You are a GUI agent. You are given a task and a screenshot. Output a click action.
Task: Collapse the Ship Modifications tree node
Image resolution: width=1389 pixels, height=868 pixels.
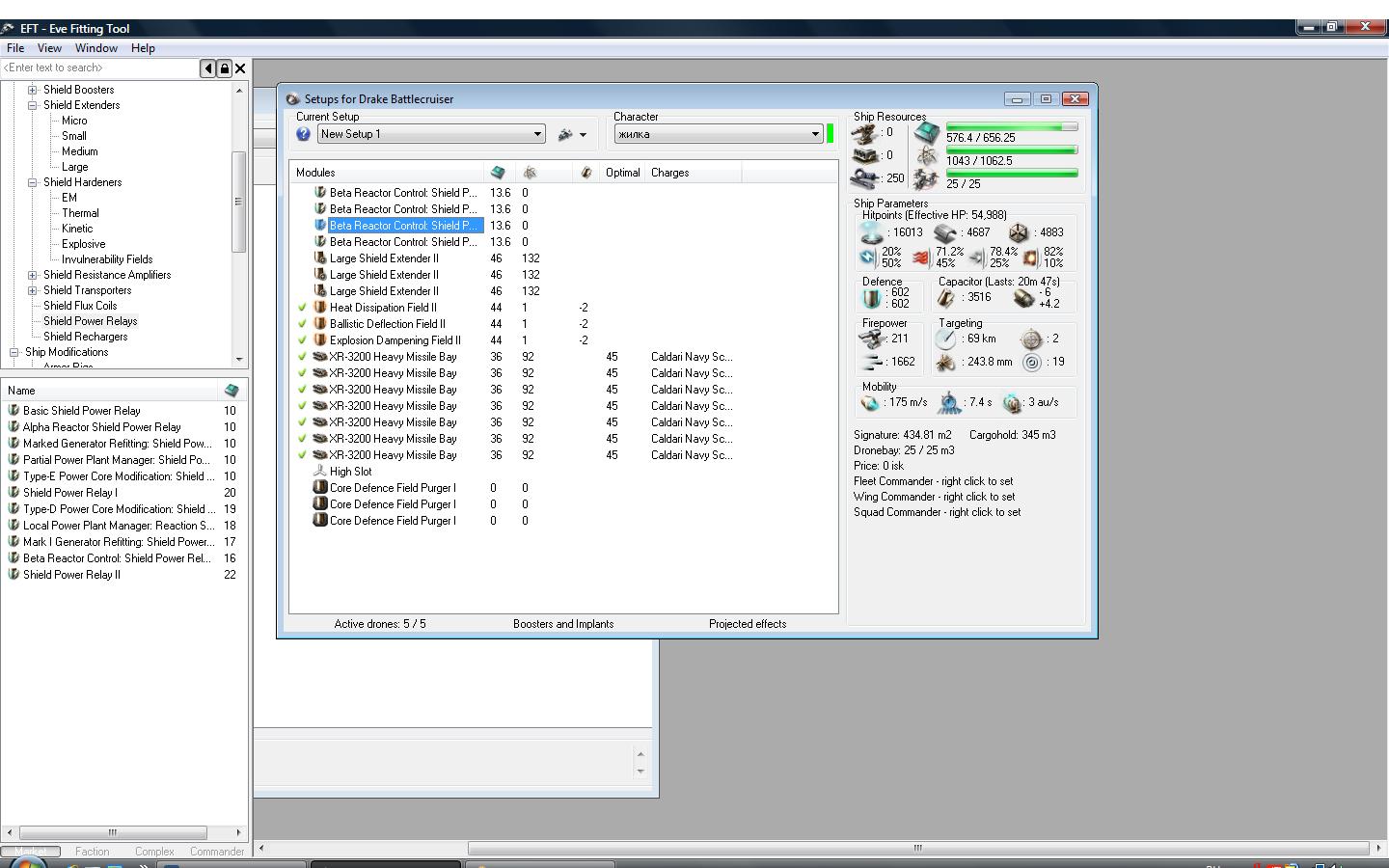coord(14,352)
